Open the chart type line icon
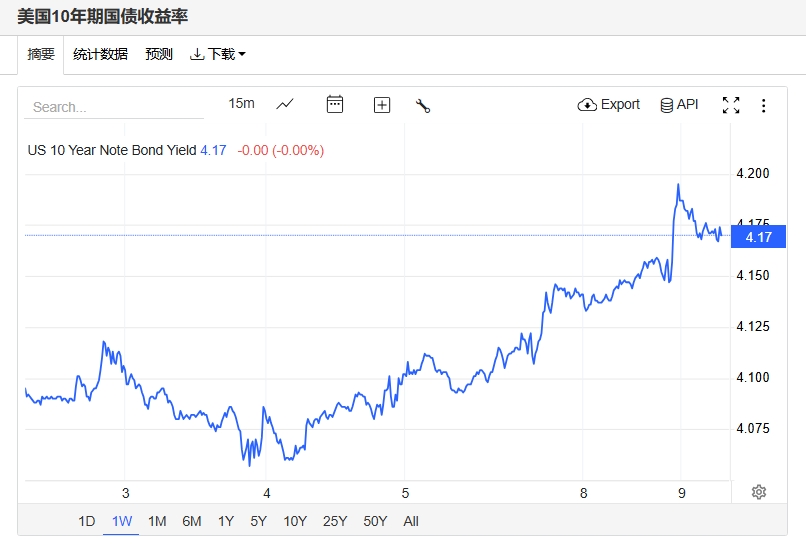The image size is (806, 550). [x=285, y=104]
